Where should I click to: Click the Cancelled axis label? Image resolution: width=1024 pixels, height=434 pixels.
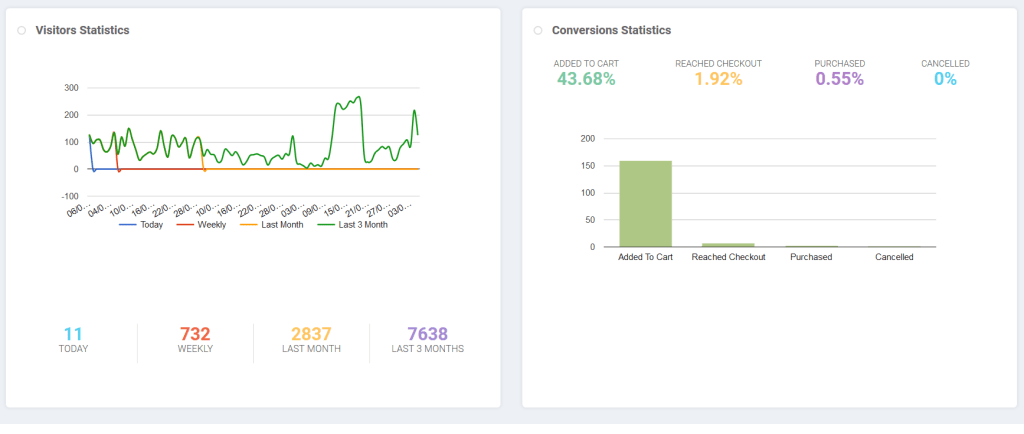click(x=894, y=257)
